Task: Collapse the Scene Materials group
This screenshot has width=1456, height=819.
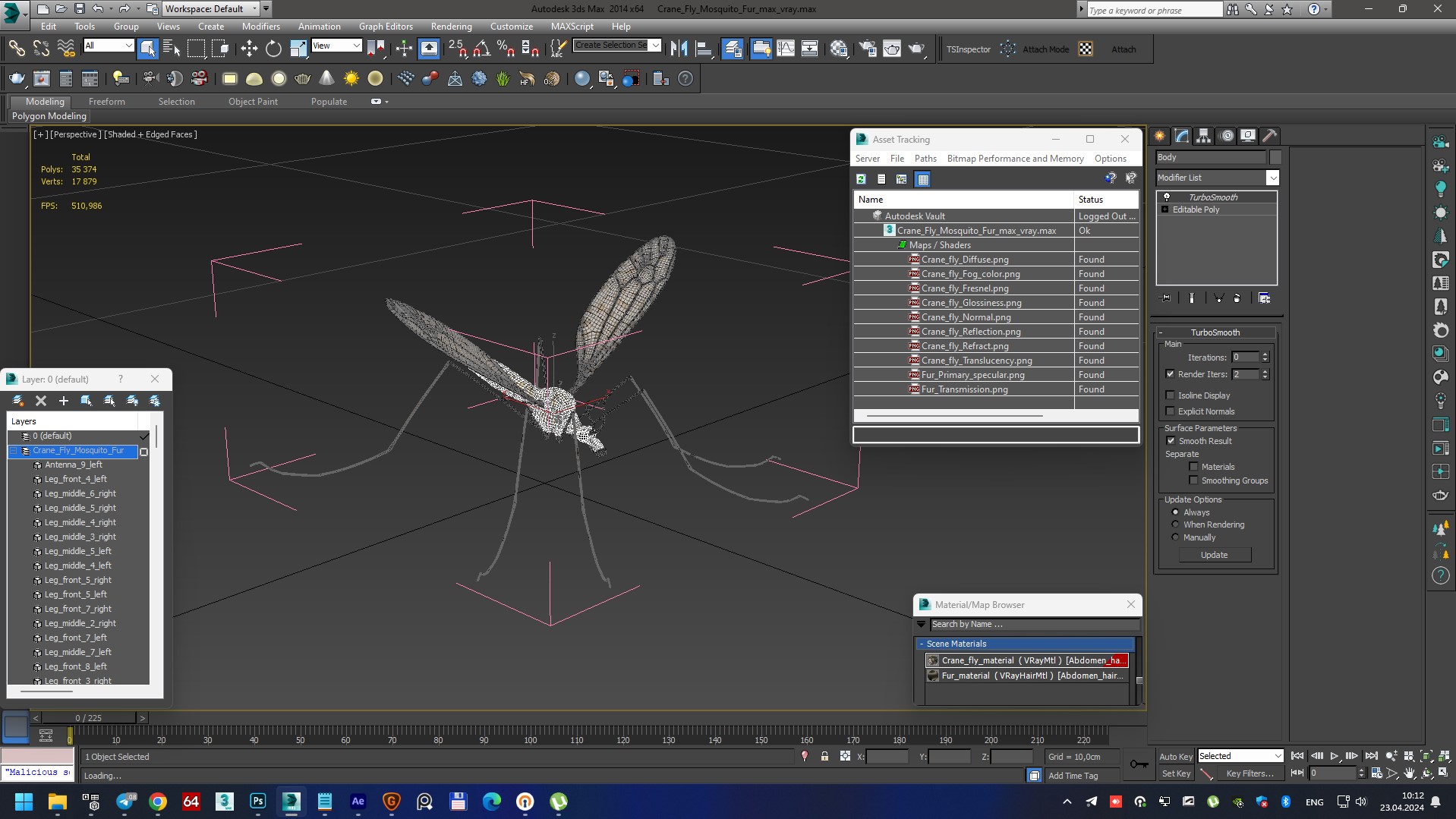Action: 921,644
